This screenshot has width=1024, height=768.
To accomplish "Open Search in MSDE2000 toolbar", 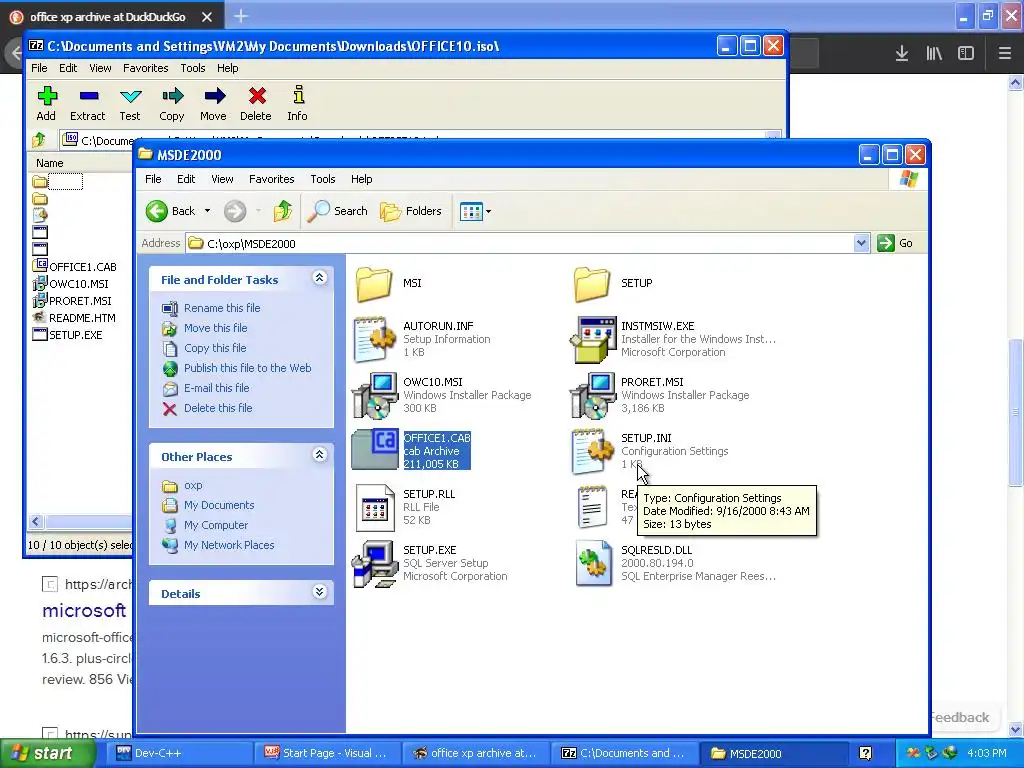I will coord(338,211).
